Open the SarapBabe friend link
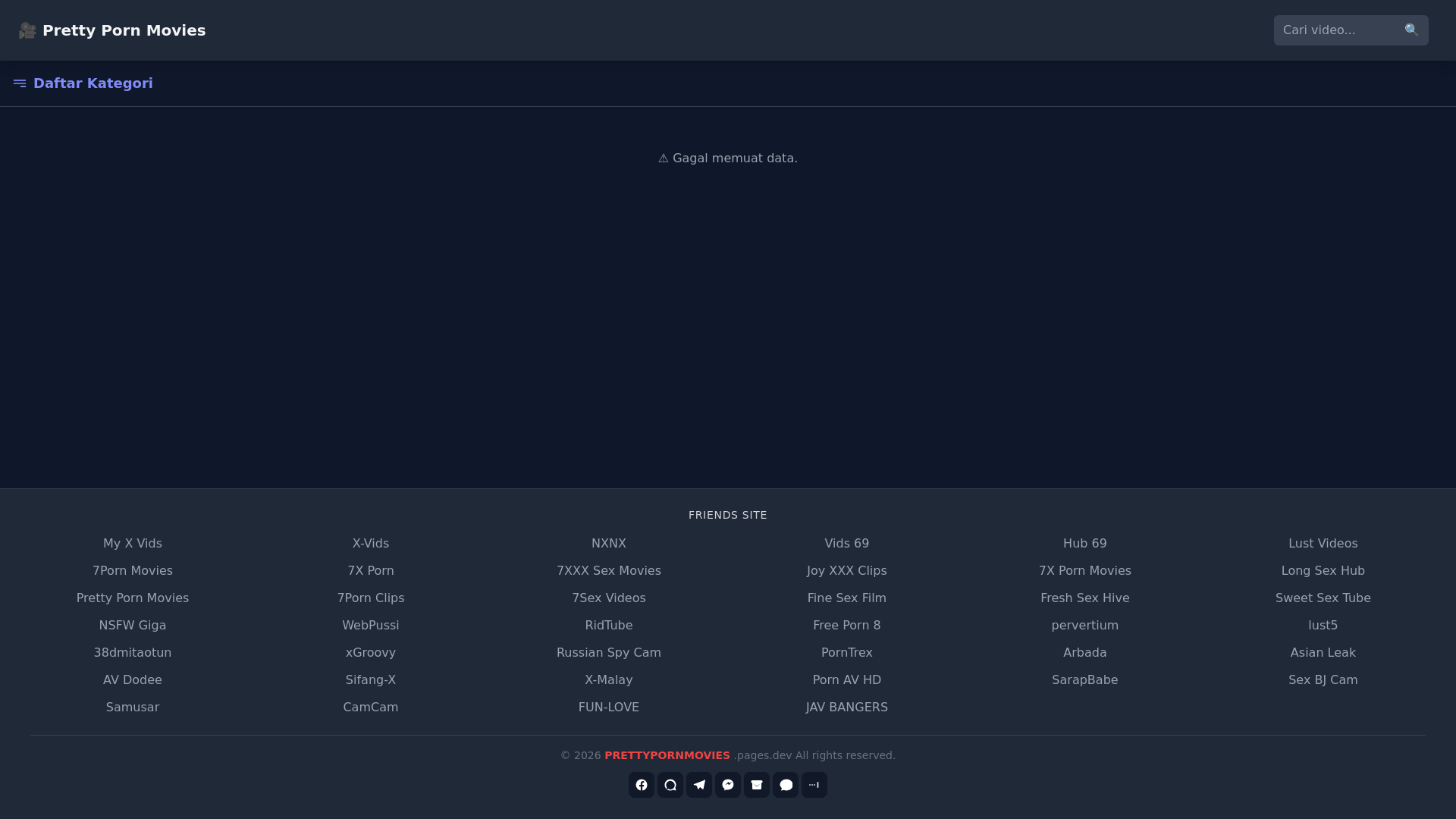Screen dimensions: 1456x819 (1085, 680)
